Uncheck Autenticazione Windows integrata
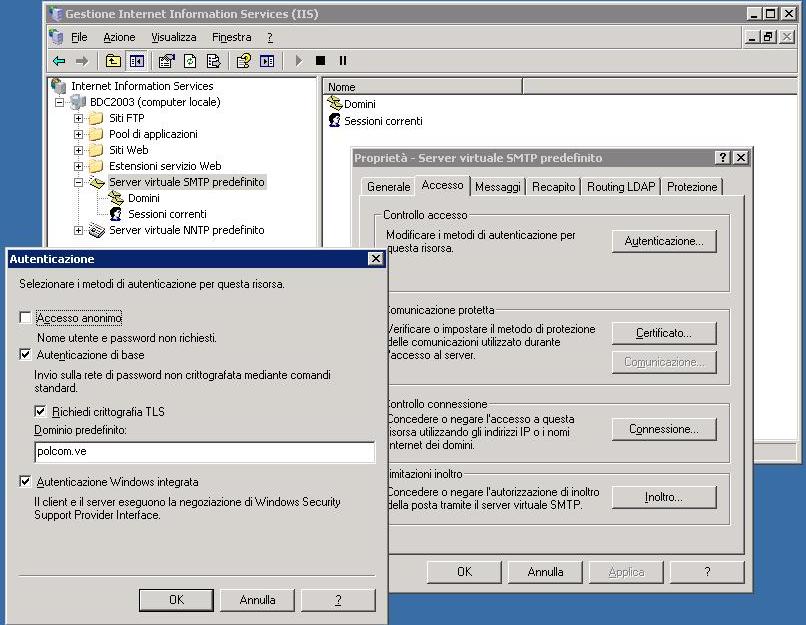 25,481
